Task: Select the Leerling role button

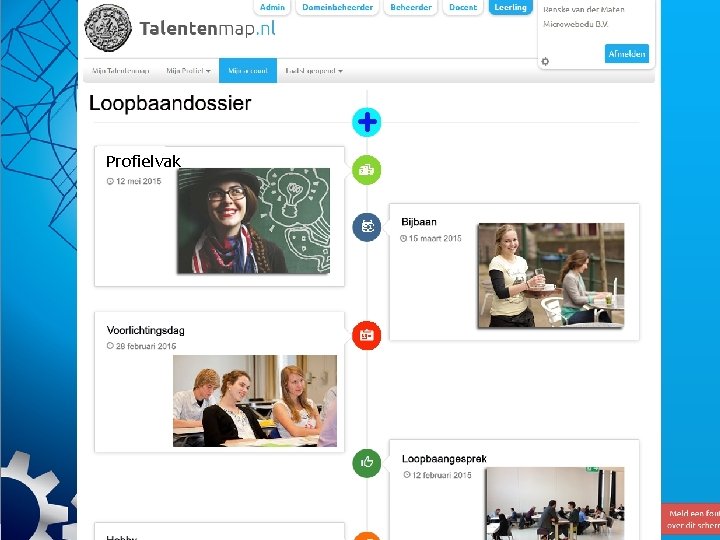Action: 511,7
